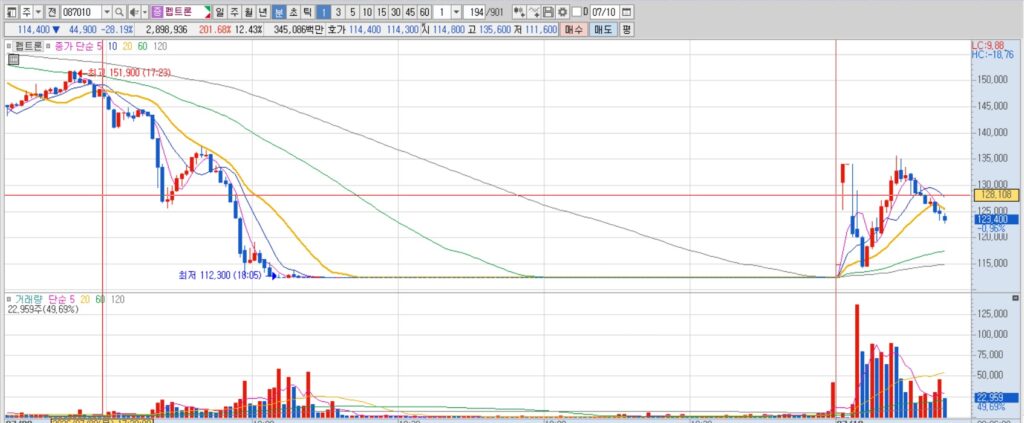
Task: Click the small square before 거래량 legend
Action: click(9, 299)
